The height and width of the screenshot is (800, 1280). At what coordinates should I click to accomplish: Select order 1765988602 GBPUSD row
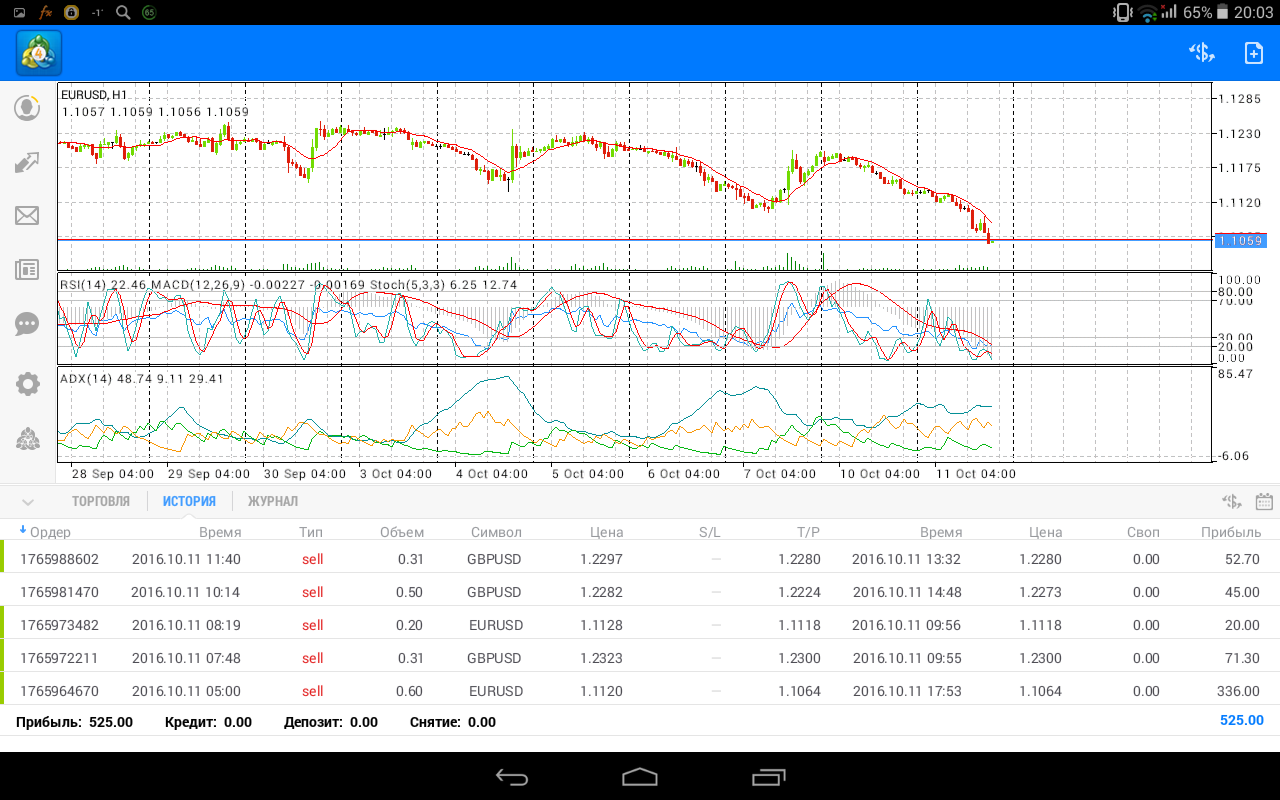pos(640,559)
